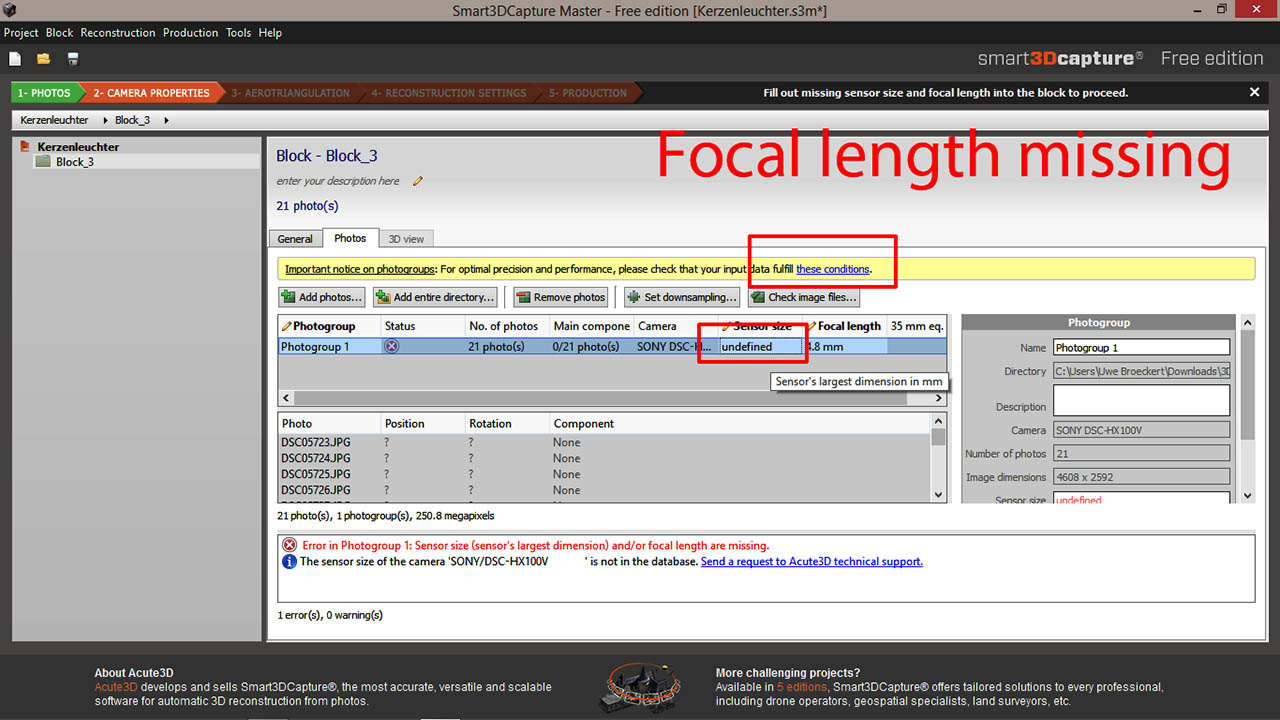
Task: Open the Block menu
Action: click(x=59, y=33)
